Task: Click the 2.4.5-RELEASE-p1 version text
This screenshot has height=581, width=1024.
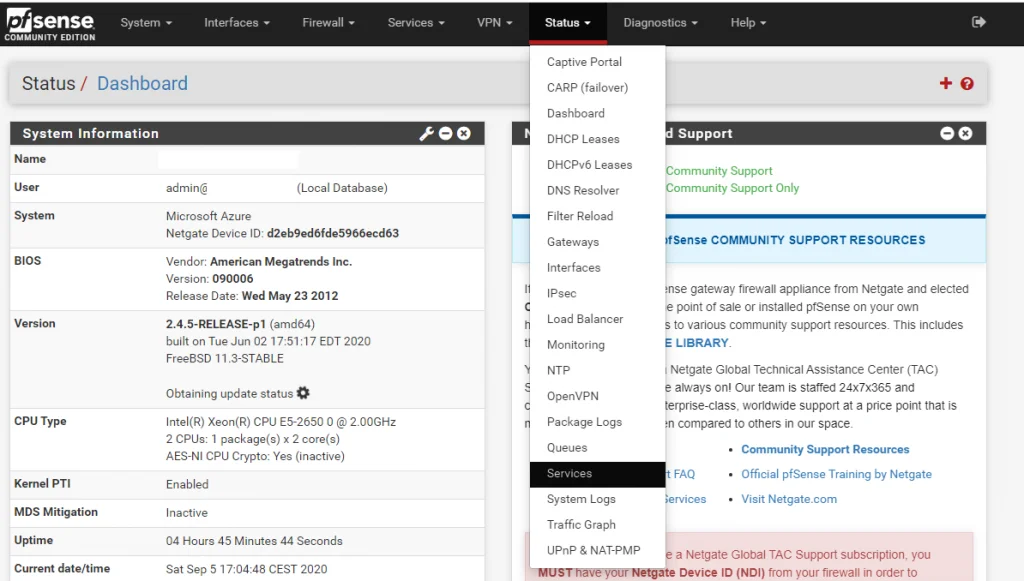Action: coord(216,324)
